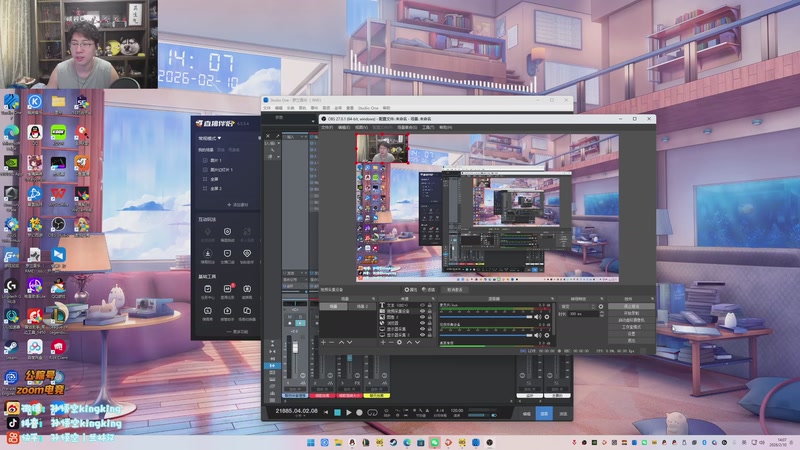Lock the 文本 (GDI+) source in OBS

coord(430,305)
